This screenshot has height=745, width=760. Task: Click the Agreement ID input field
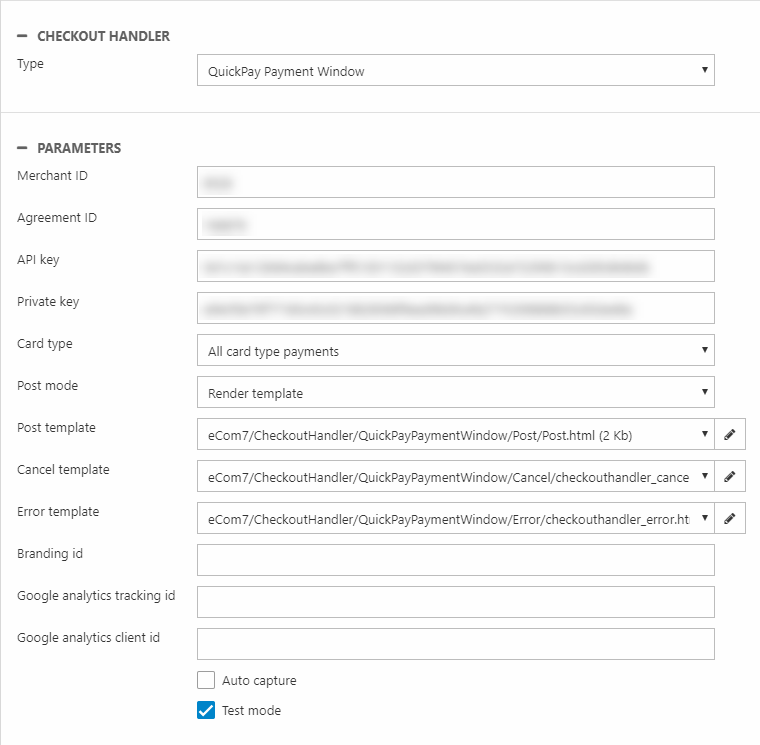click(x=455, y=224)
